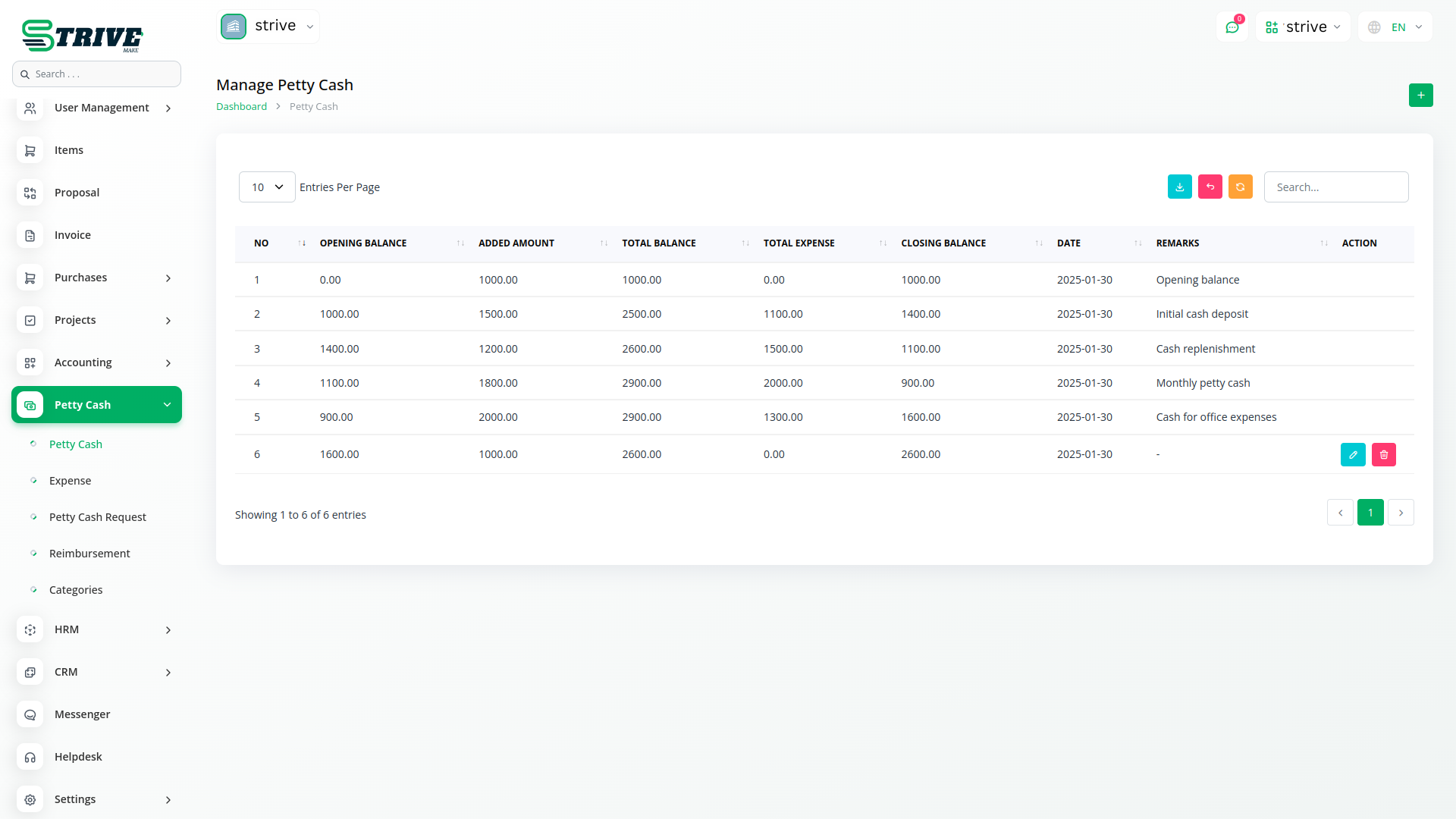
Task: Open the Entries Per Page dropdown
Action: pos(267,187)
